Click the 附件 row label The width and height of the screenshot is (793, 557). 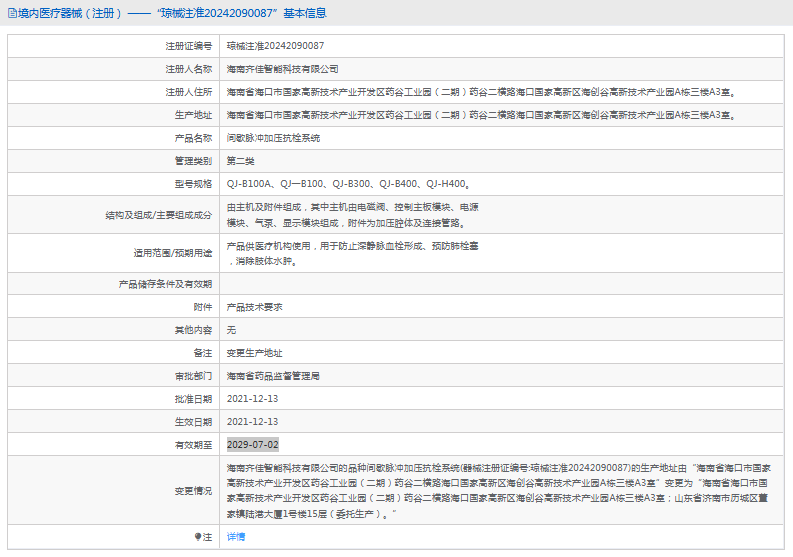point(203,307)
